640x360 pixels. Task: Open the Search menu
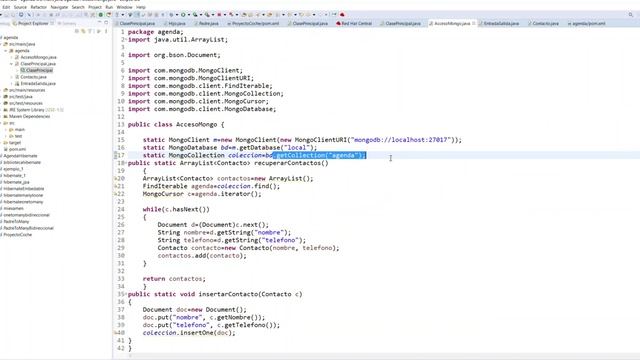click(x=78, y=7)
